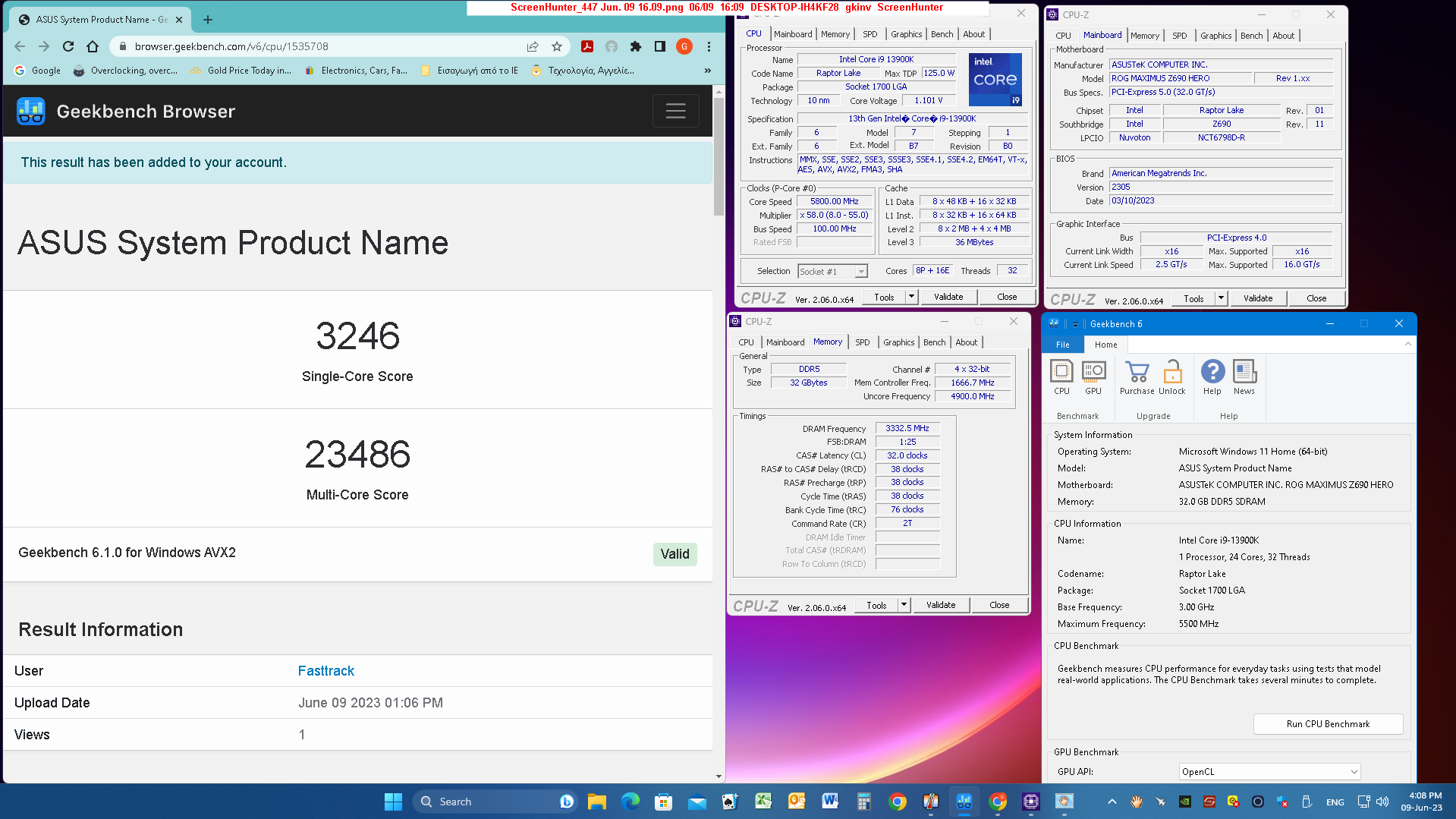Image resolution: width=1456 pixels, height=819 pixels.
Task: Switch to Mainboard tab in CPU-Z CPU window
Action: tap(793, 34)
